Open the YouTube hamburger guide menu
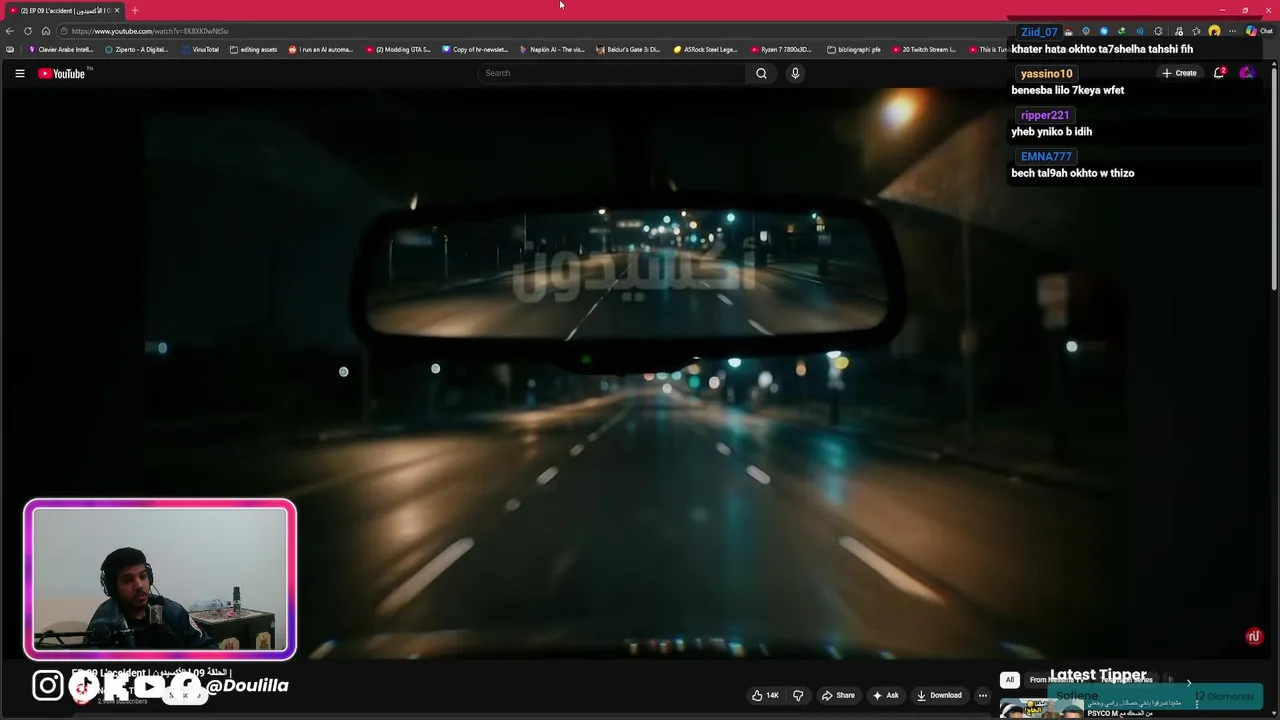 pyautogui.click(x=19, y=73)
